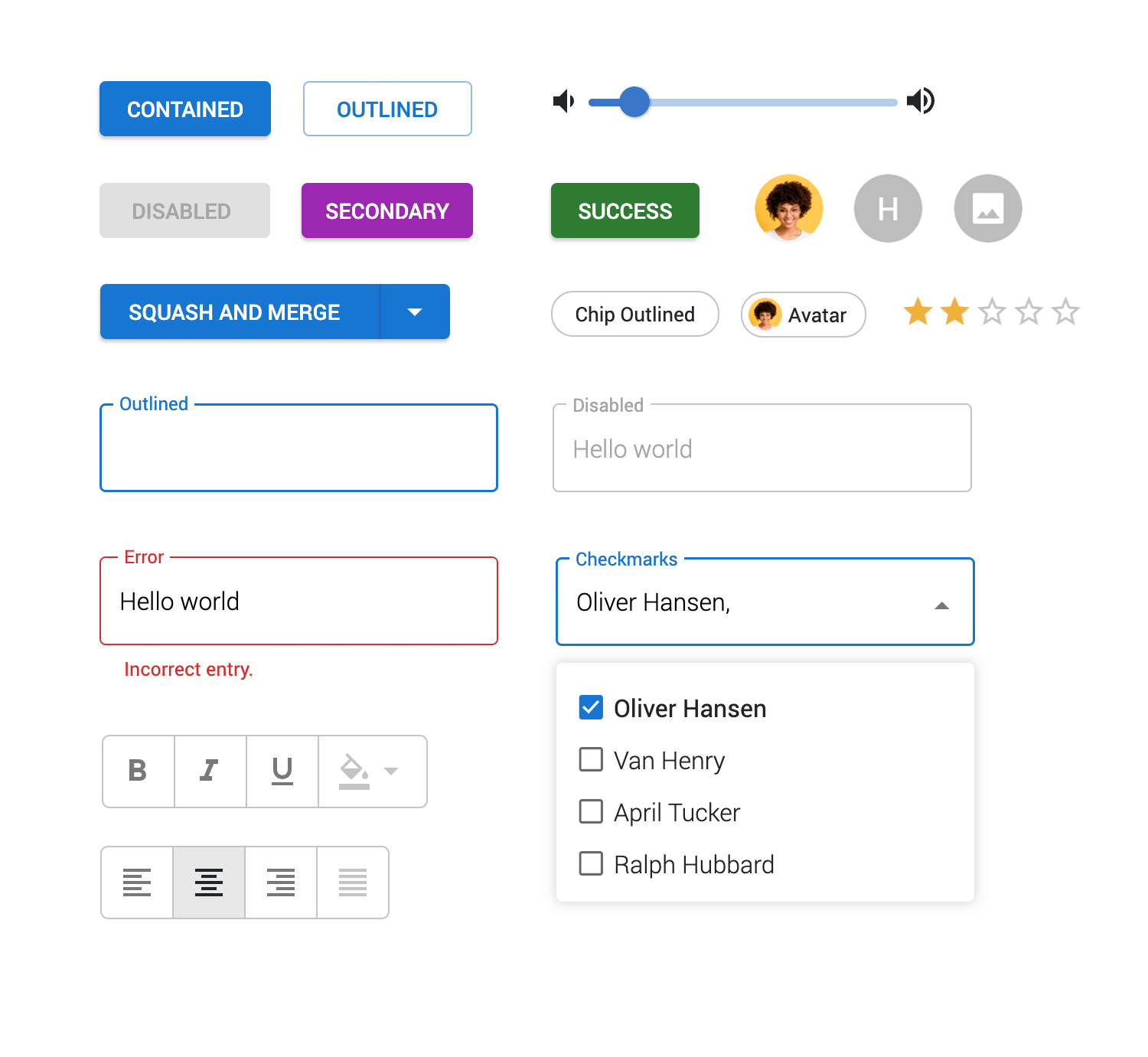Click the Squash and Merge button
Viewport: 1148px width, 1057px height.
coord(240,312)
